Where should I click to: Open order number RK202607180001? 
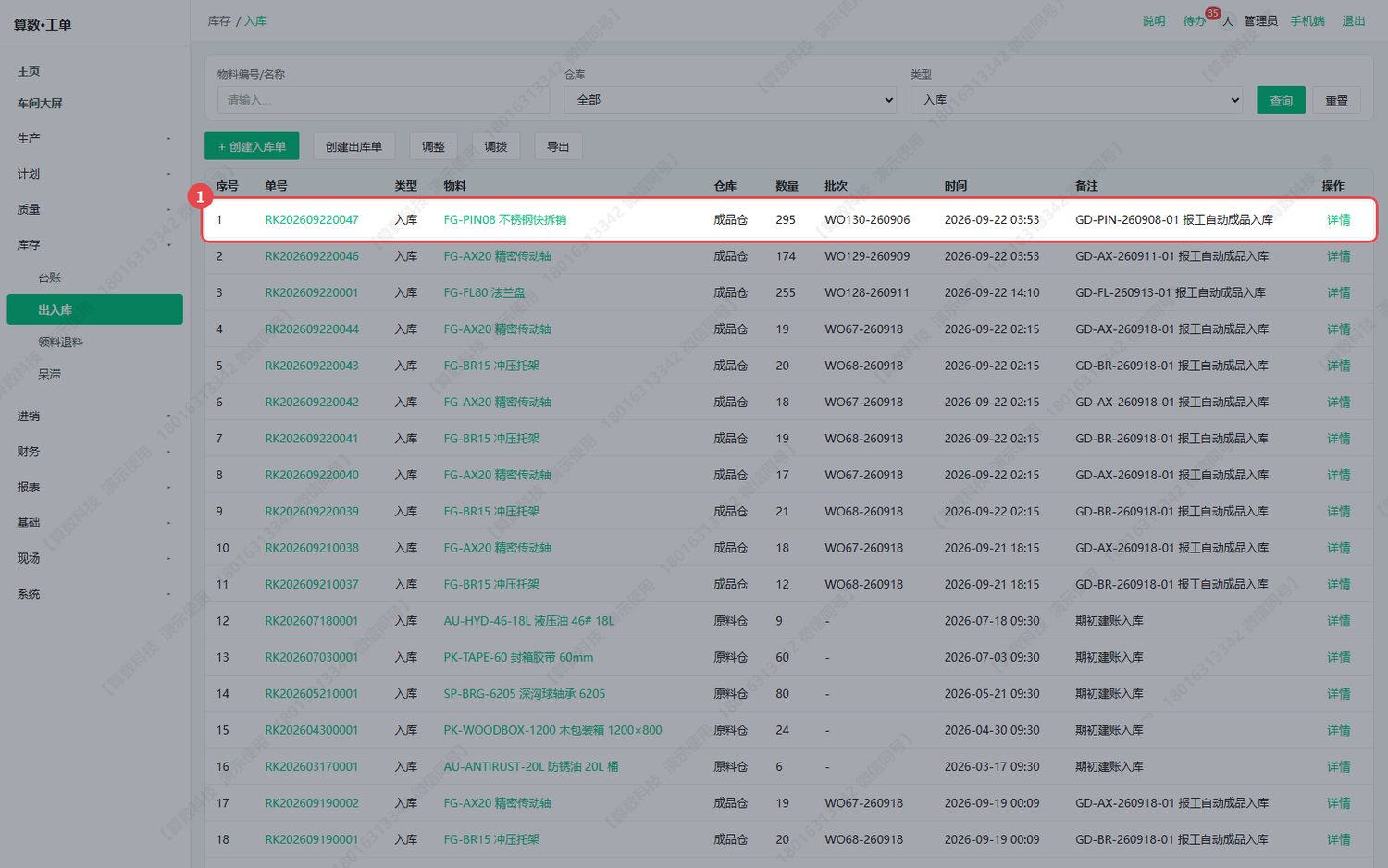(312, 621)
